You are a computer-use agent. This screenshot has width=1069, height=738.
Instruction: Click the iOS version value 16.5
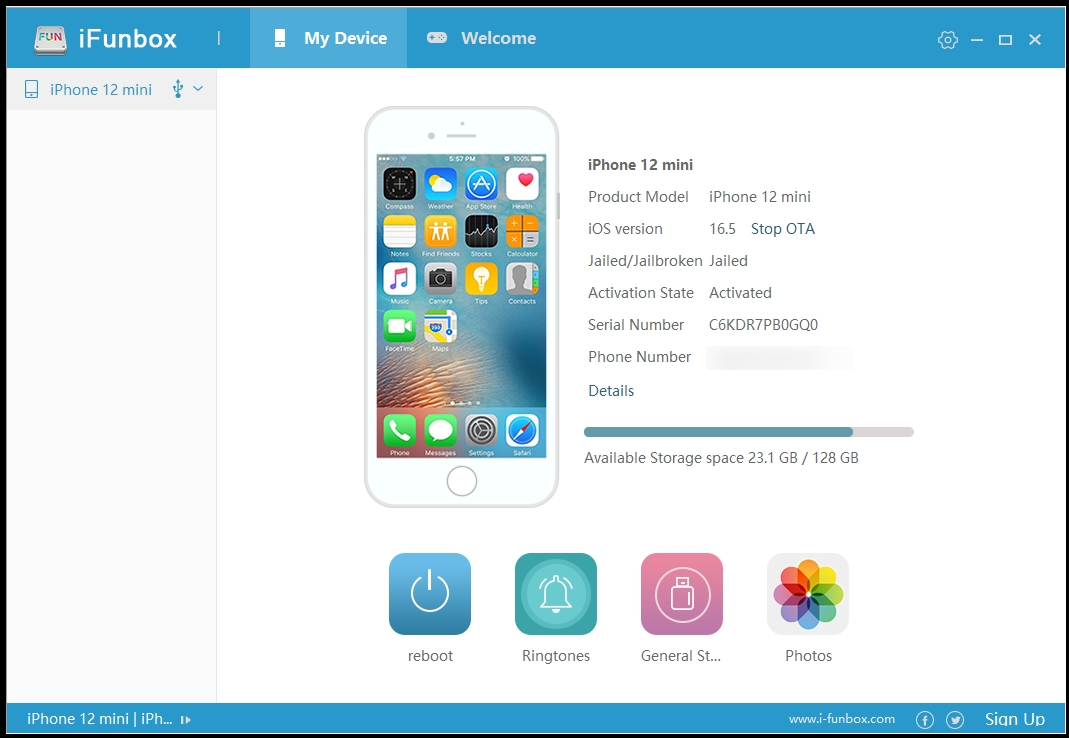pos(722,228)
